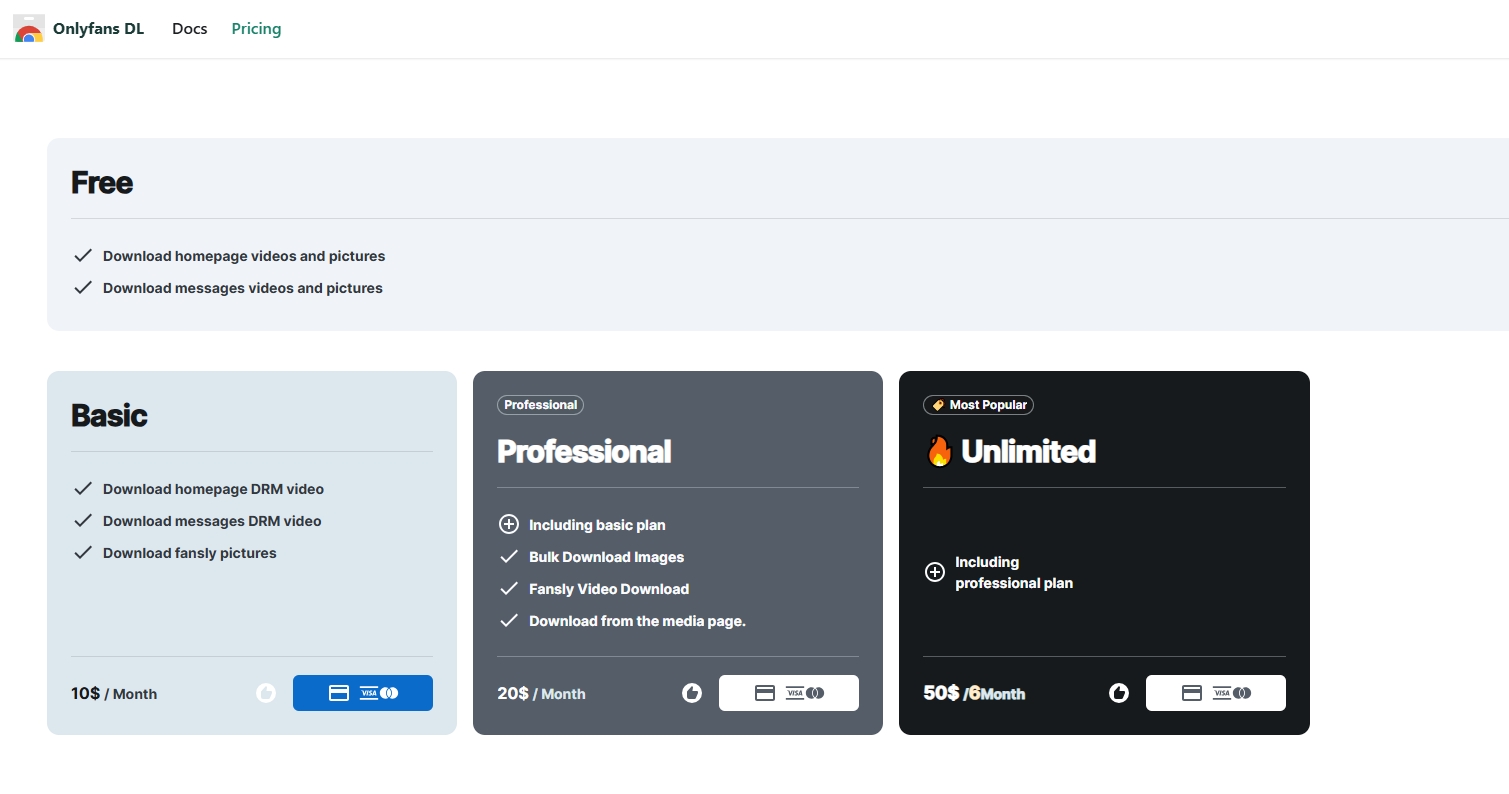Click the Most Popular tag badge
Image resolution: width=1509 pixels, height=794 pixels.
tap(978, 405)
